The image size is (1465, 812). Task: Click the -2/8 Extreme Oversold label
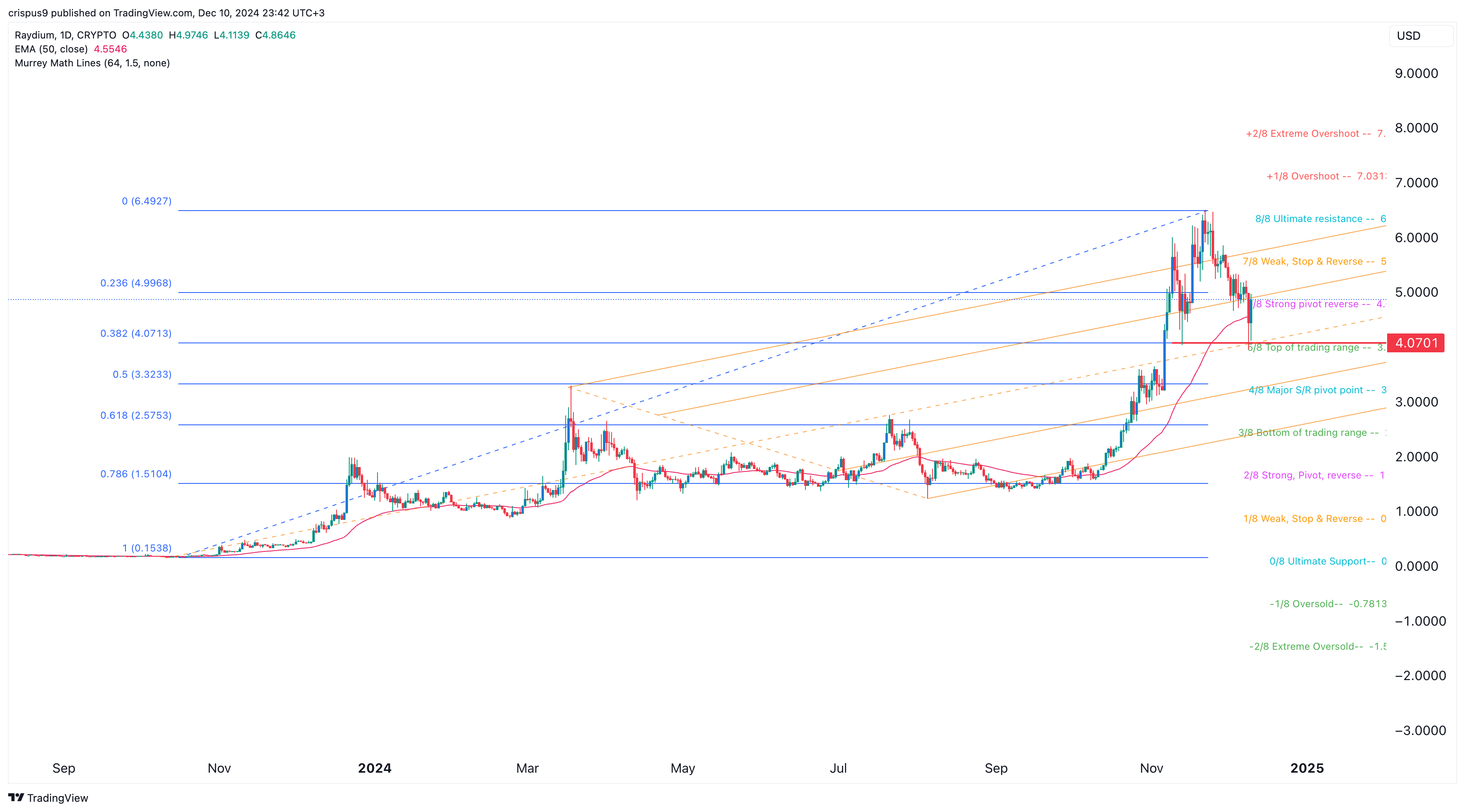(x=1317, y=646)
